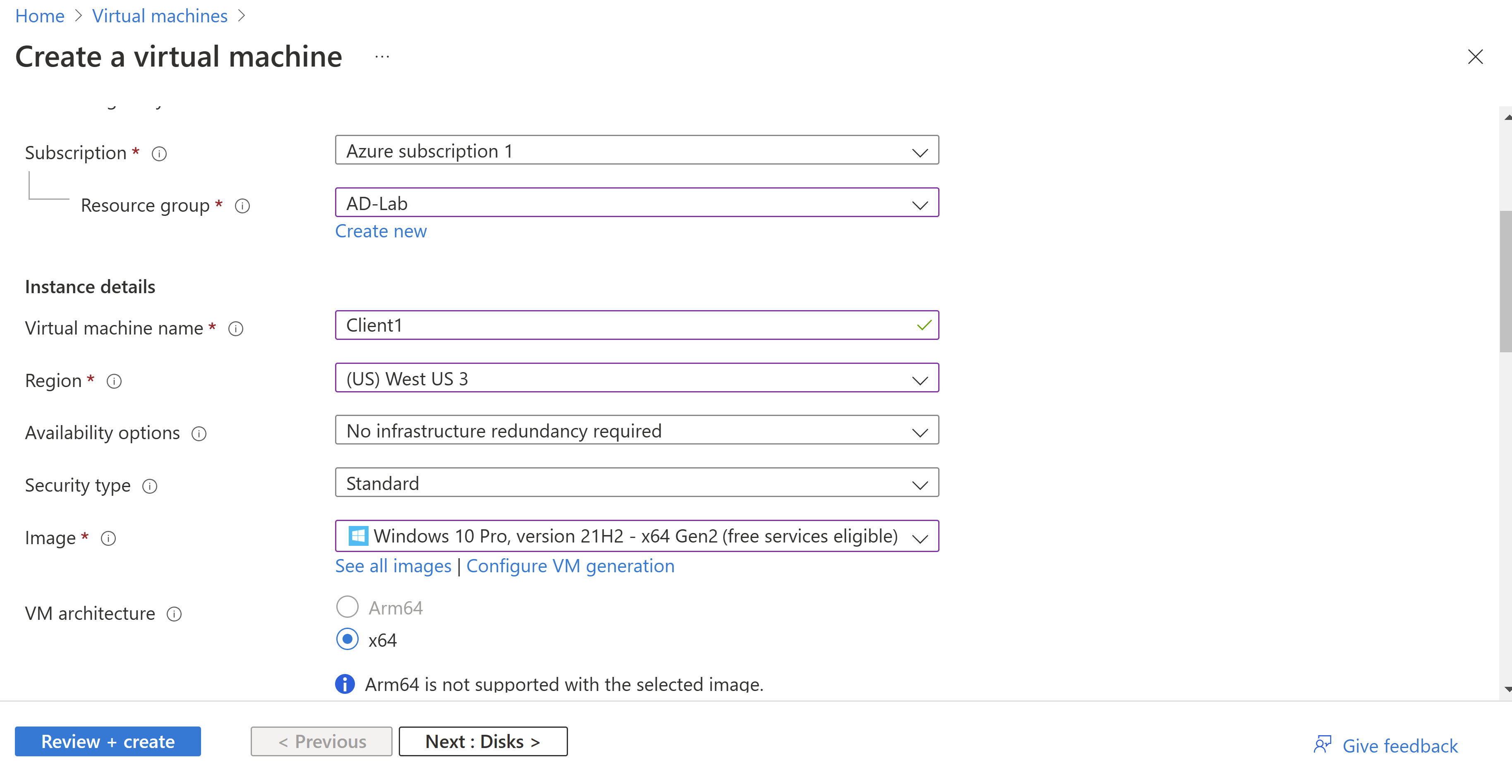Click the Configure VM generation link

click(x=570, y=566)
